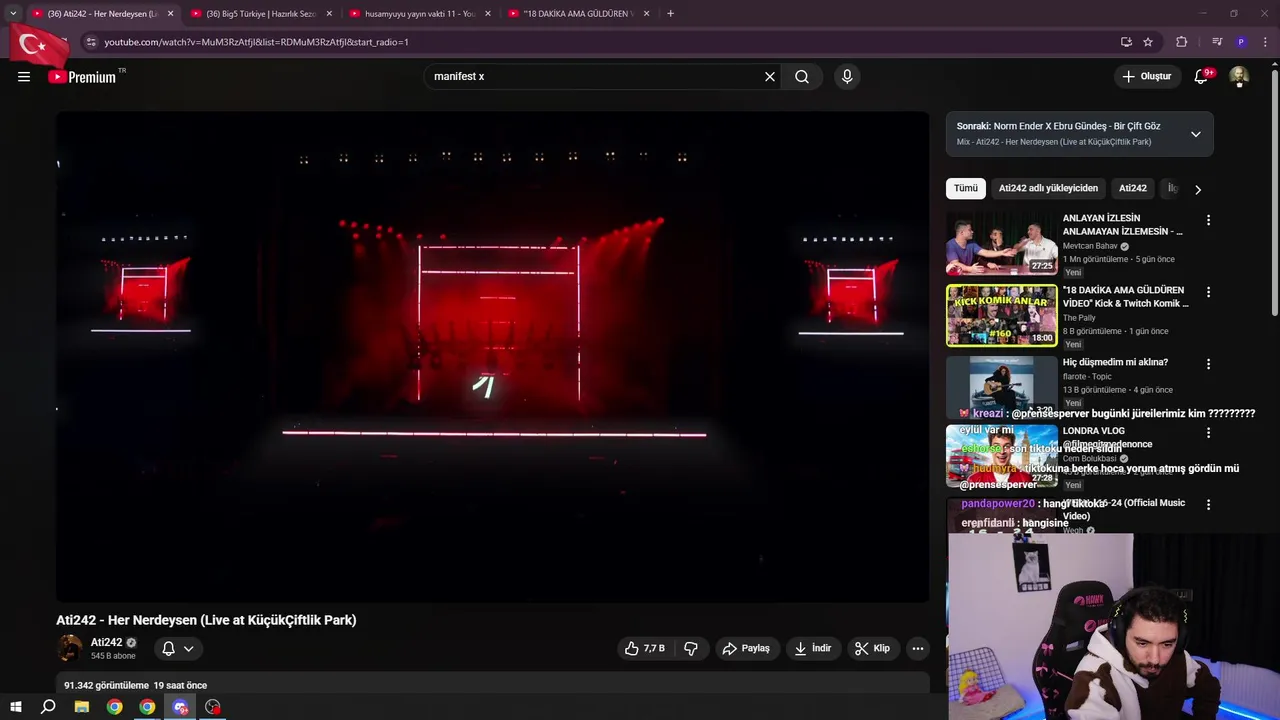The height and width of the screenshot is (720, 1280).
Task: Open first Chrome icon on taskbar
Action: [115, 707]
